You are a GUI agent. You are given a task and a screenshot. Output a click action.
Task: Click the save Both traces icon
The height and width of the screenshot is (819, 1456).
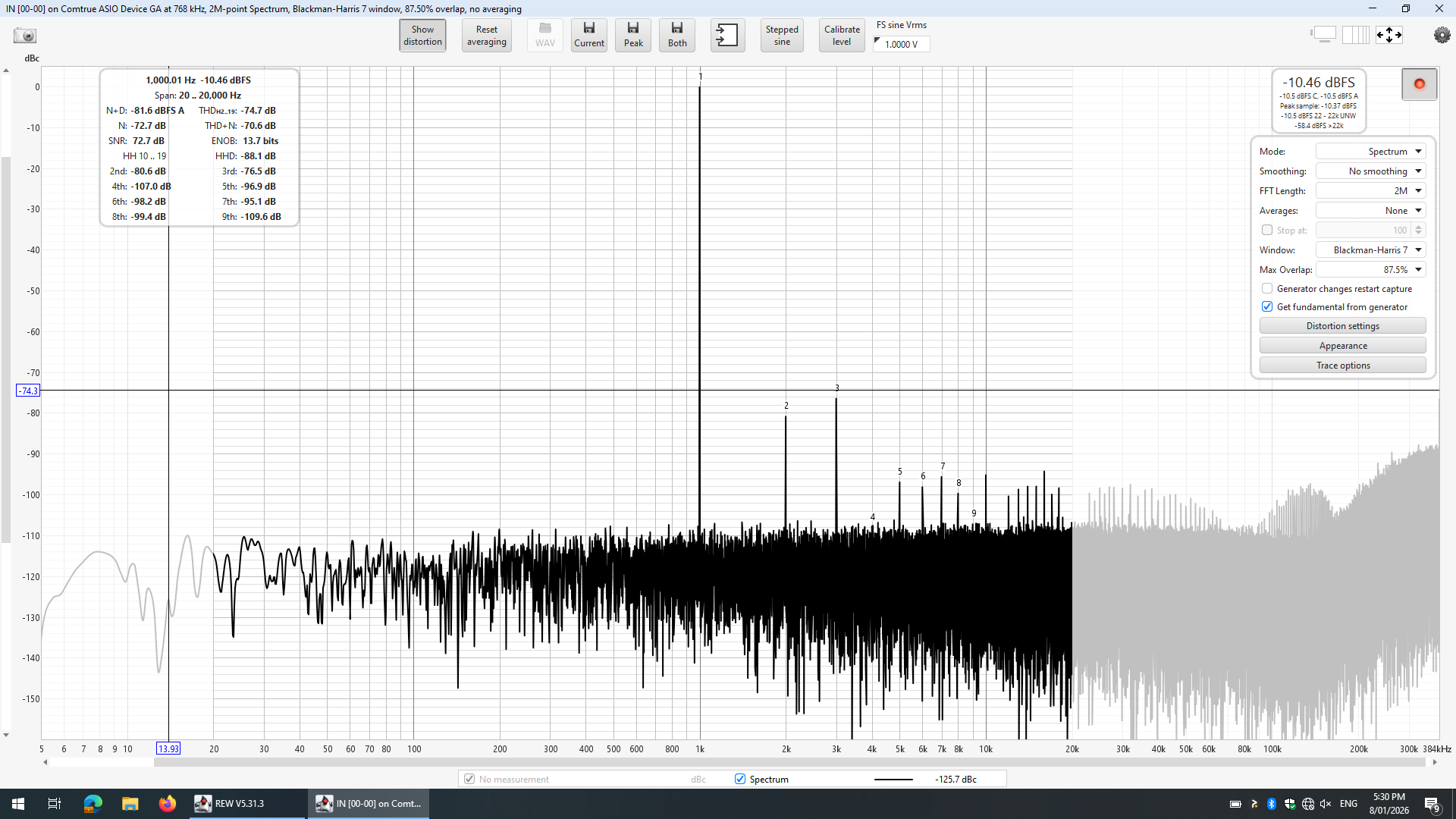pos(677,35)
